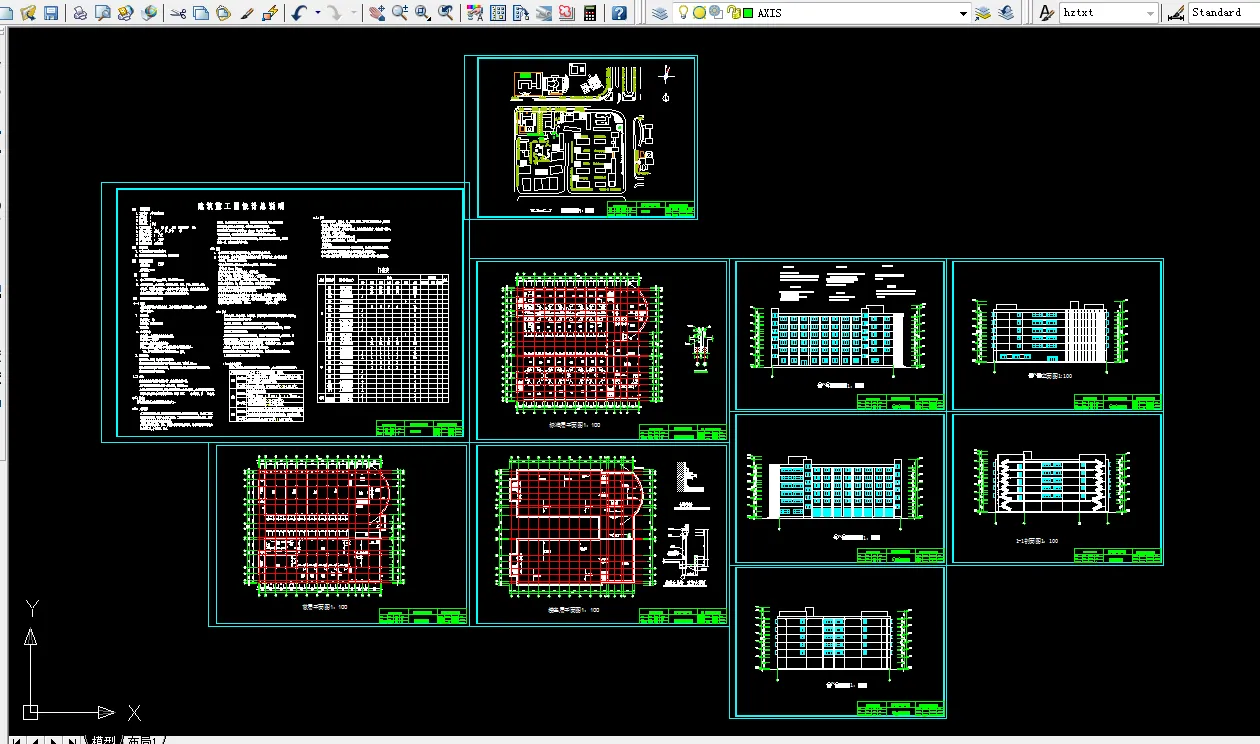Open the Sheet Set Manager icon
This screenshot has height=744, width=1260.
tap(544, 13)
